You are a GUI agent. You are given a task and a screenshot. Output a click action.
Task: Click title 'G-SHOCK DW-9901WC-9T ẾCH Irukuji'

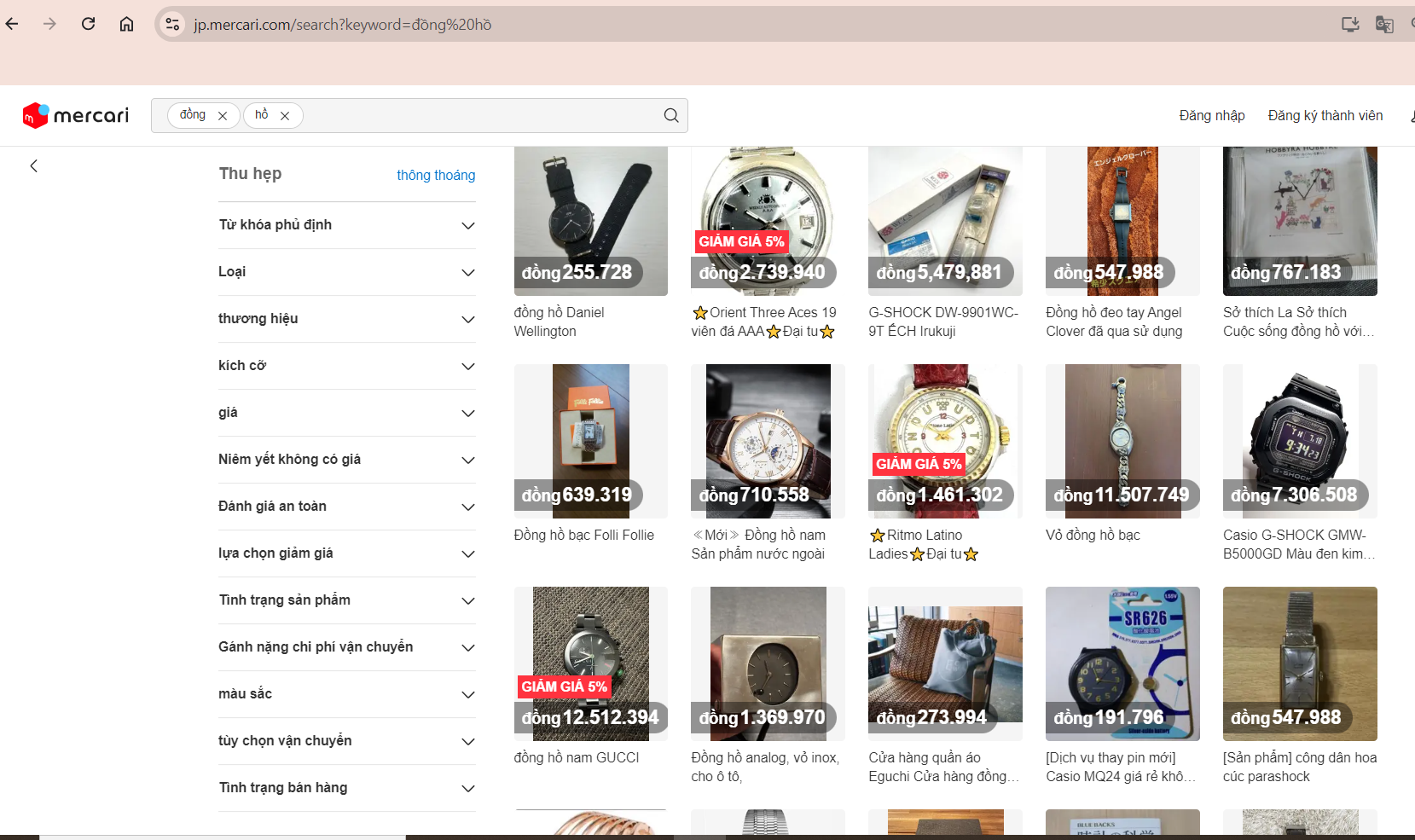click(943, 322)
